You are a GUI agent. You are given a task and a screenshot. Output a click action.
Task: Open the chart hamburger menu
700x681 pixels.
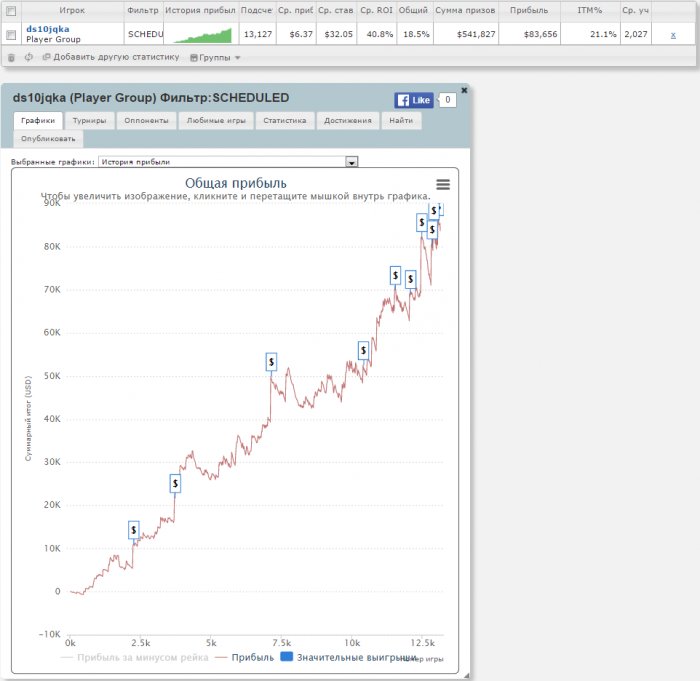pyautogui.click(x=443, y=184)
